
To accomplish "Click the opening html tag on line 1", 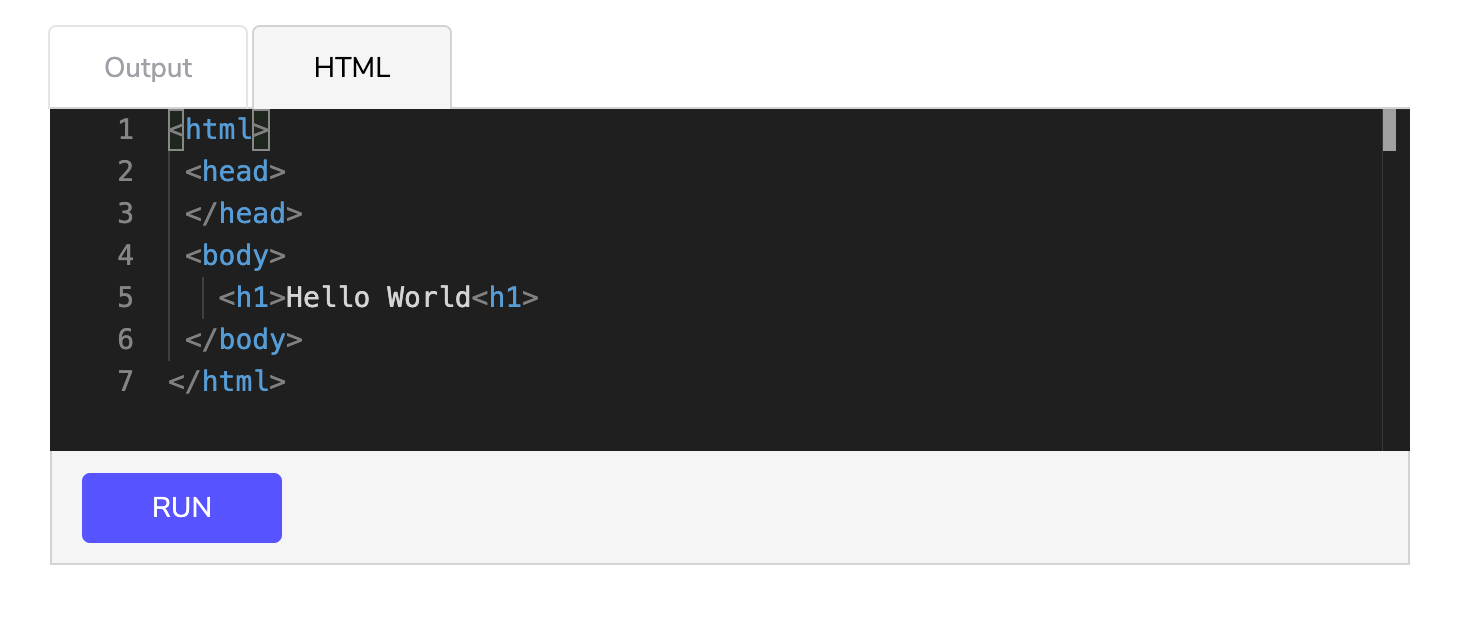I will pos(219,130).
